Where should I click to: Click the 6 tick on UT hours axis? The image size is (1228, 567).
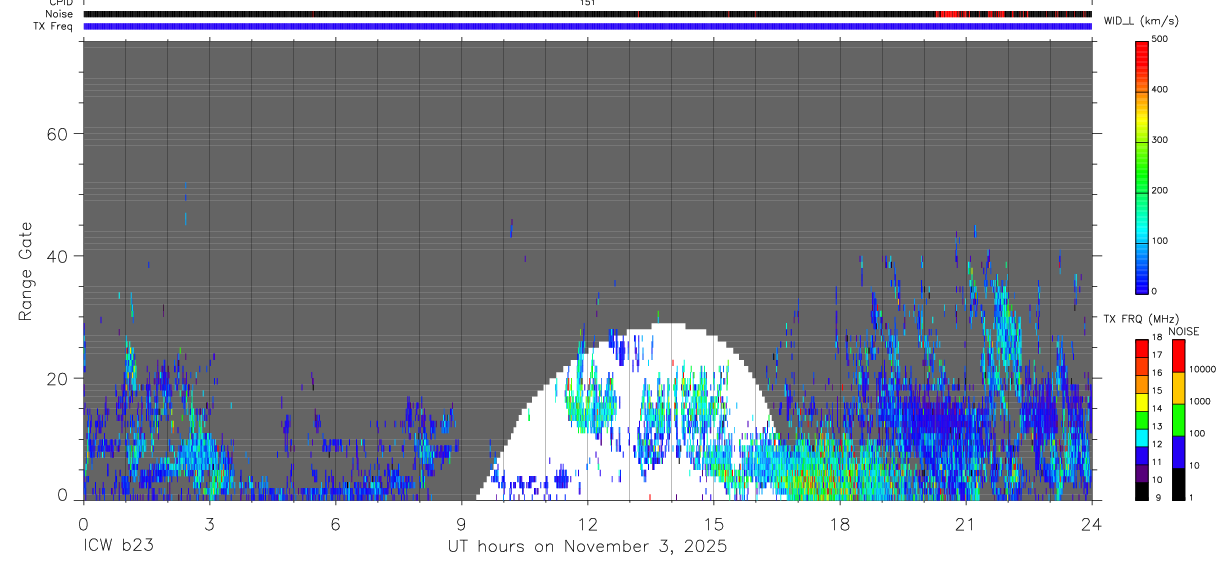pos(335,524)
